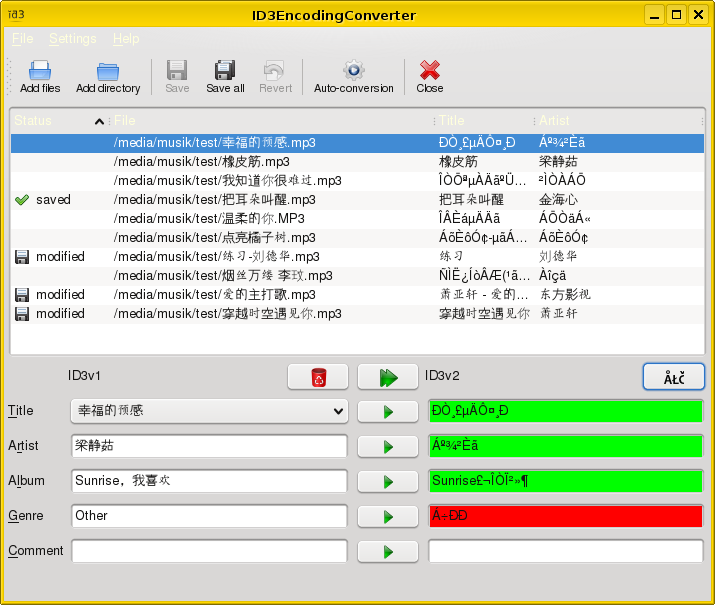Select the file 穿越时空遇见你.mp3 row
The image size is (715, 605).
pyautogui.click(x=358, y=314)
